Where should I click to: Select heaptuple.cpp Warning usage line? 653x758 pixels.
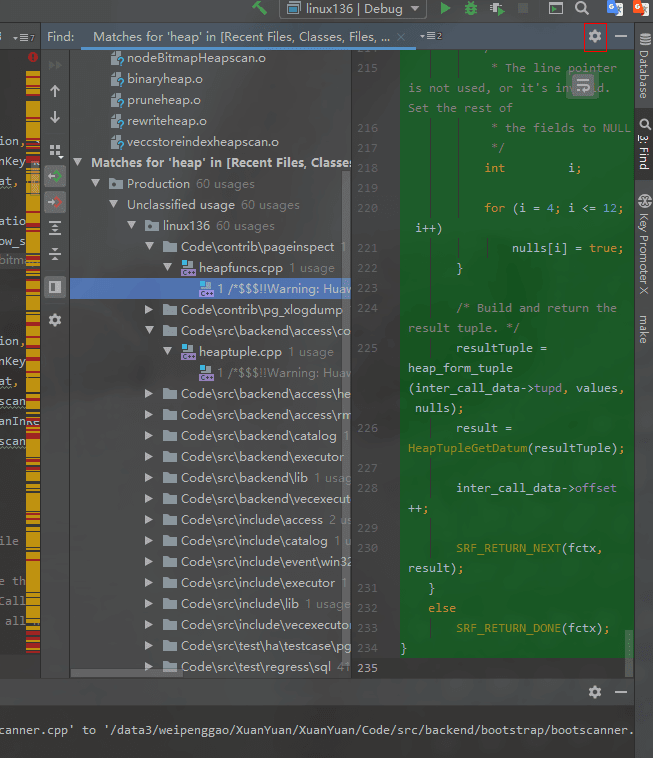point(274,373)
